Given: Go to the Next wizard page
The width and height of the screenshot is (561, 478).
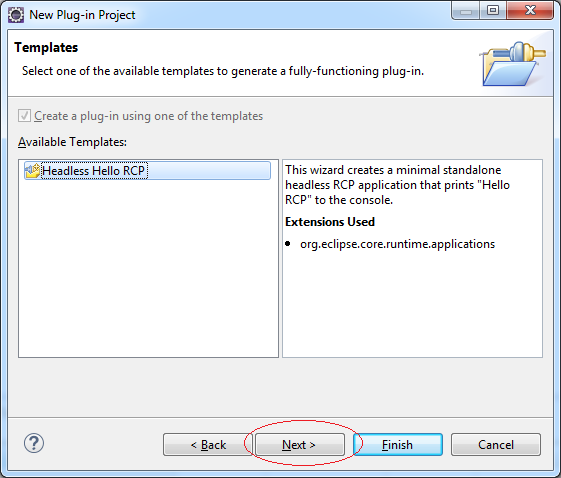Looking at the screenshot, I should (x=300, y=445).
